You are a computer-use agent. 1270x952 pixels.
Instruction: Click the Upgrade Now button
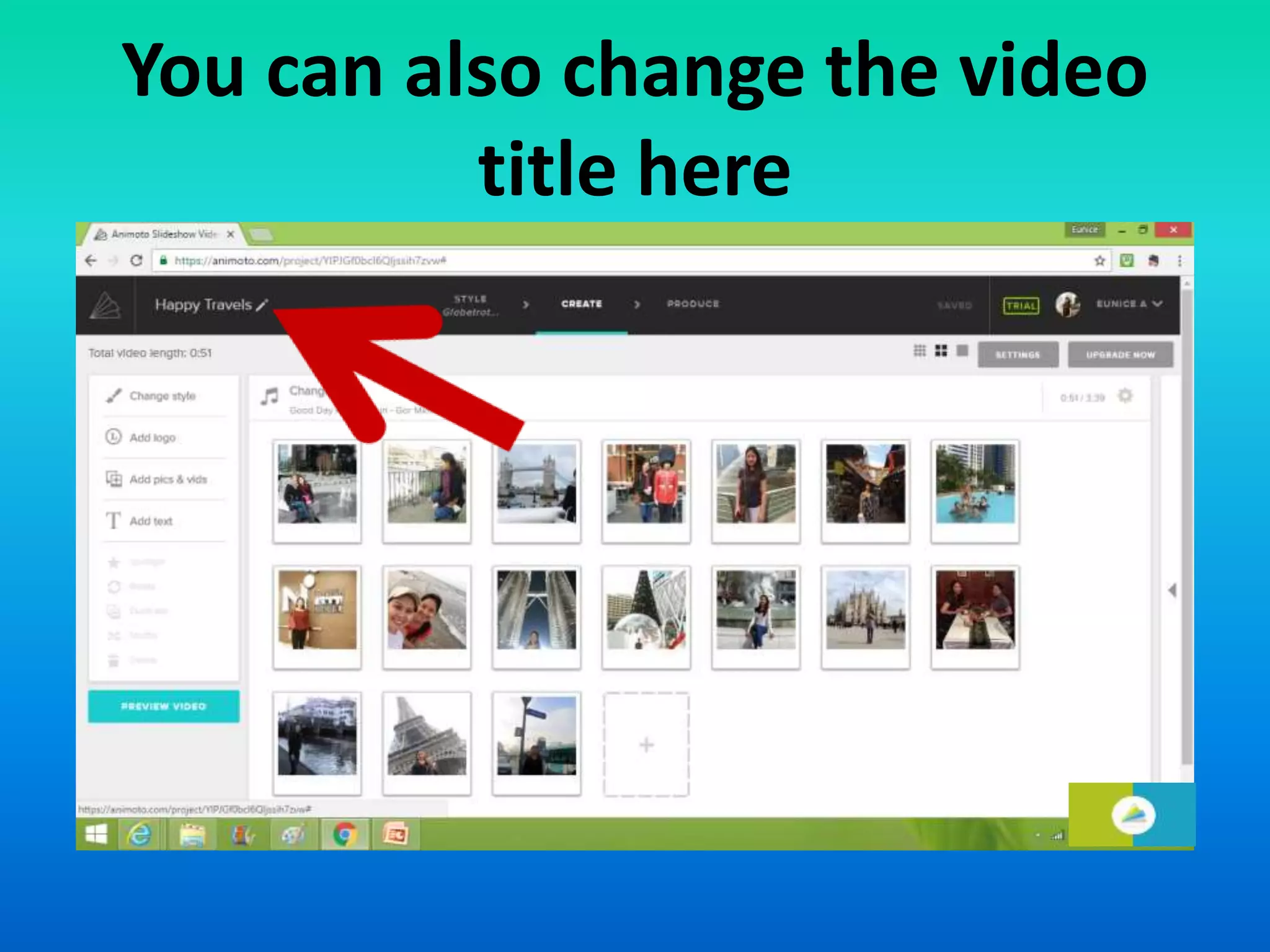(1120, 355)
